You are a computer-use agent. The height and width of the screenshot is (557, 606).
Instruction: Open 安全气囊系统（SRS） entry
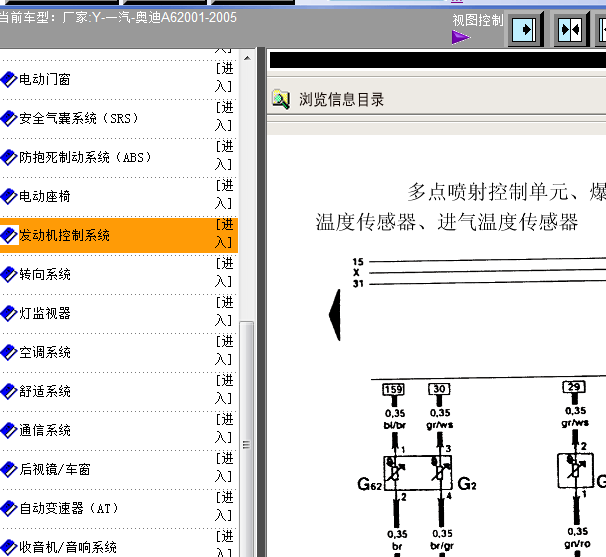point(79,119)
